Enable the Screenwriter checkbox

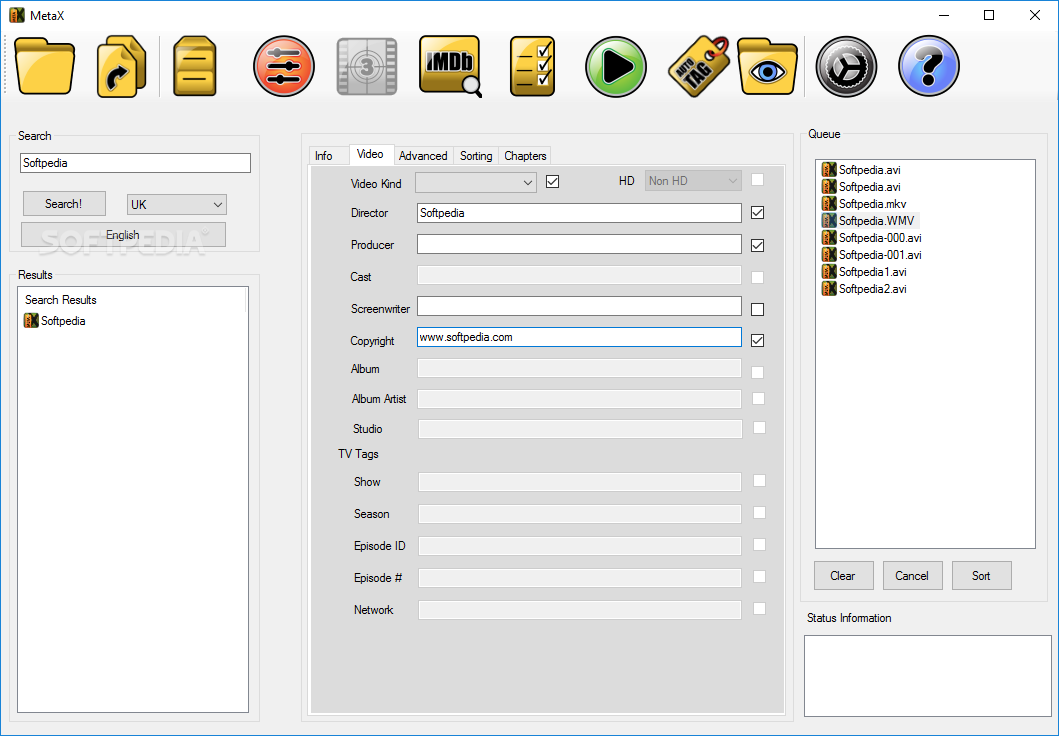point(758,309)
